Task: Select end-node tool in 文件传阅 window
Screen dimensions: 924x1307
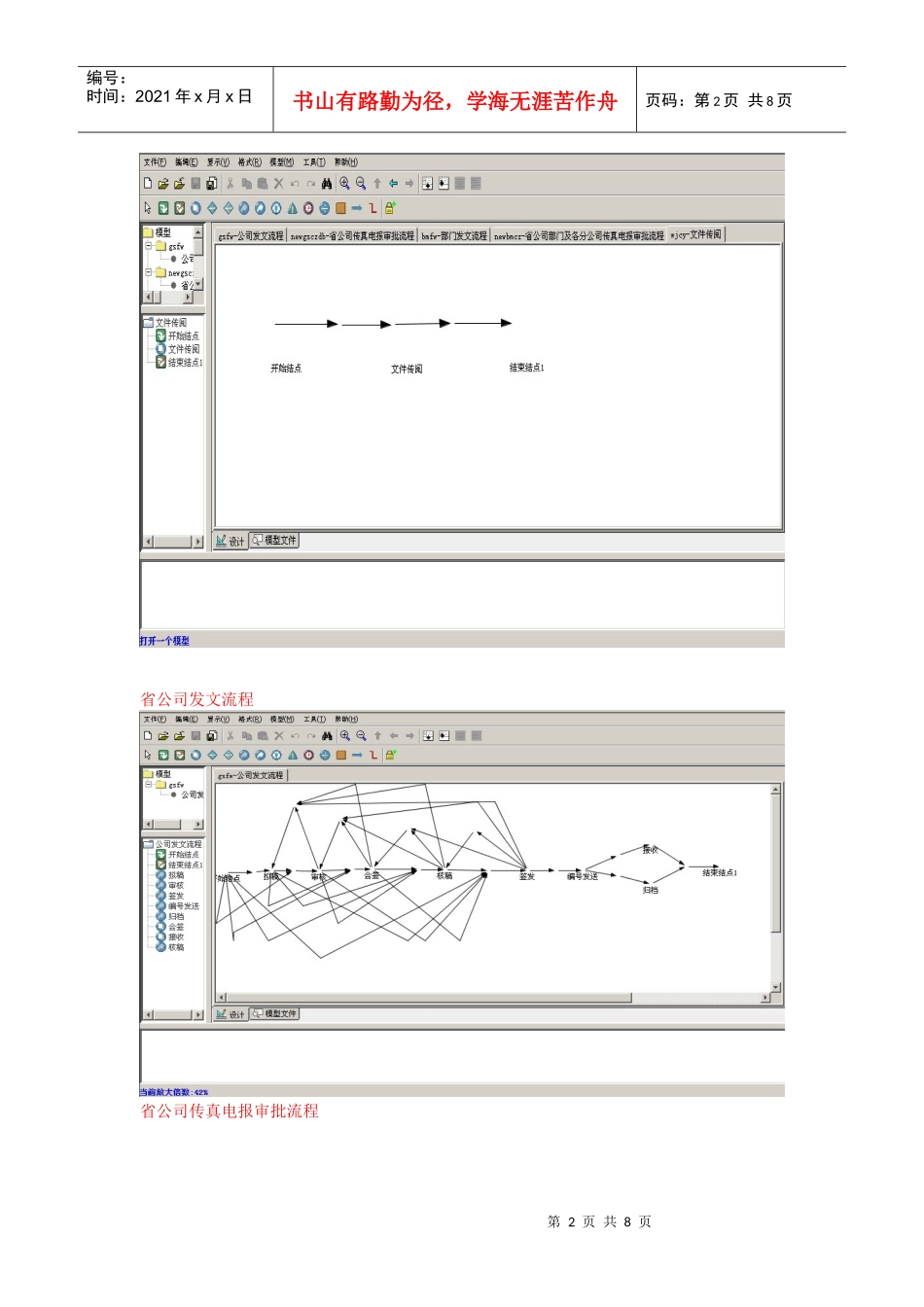Action: coord(180,208)
